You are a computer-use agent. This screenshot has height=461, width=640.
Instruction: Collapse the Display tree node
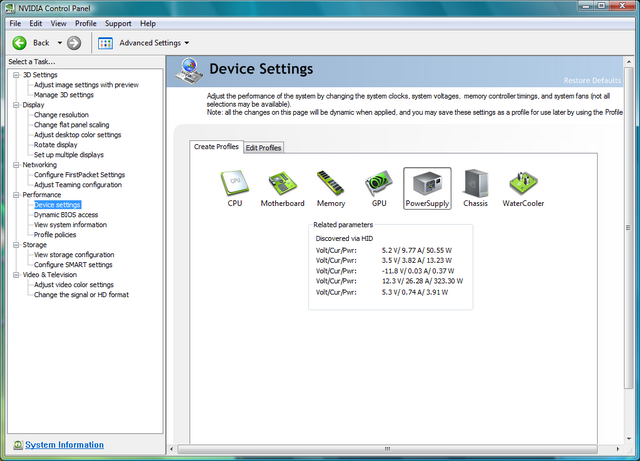coord(16,105)
